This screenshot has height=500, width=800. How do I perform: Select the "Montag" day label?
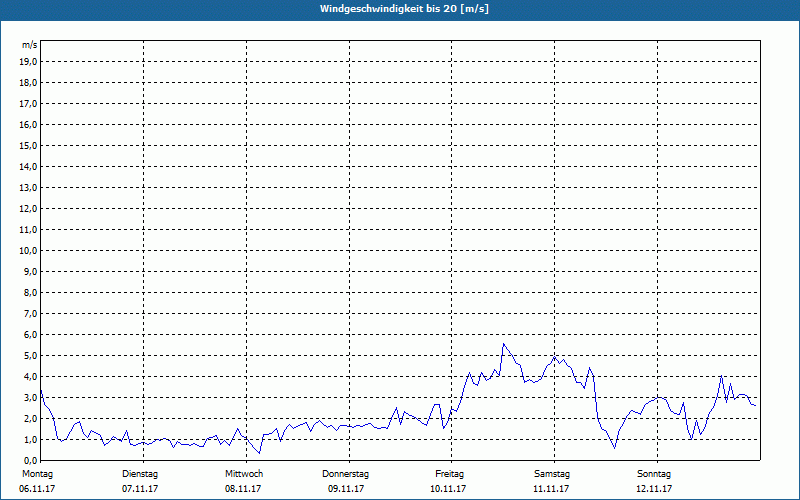(x=37, y=474)
